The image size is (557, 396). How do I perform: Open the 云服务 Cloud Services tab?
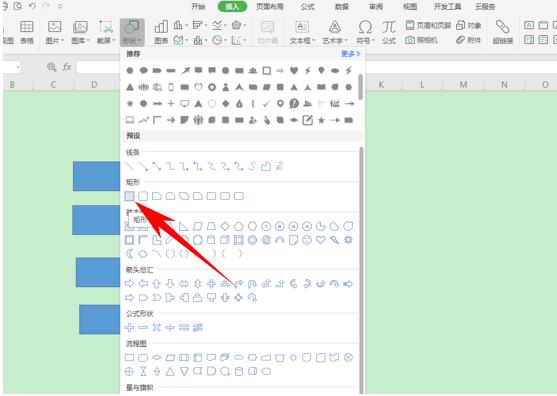485,6
